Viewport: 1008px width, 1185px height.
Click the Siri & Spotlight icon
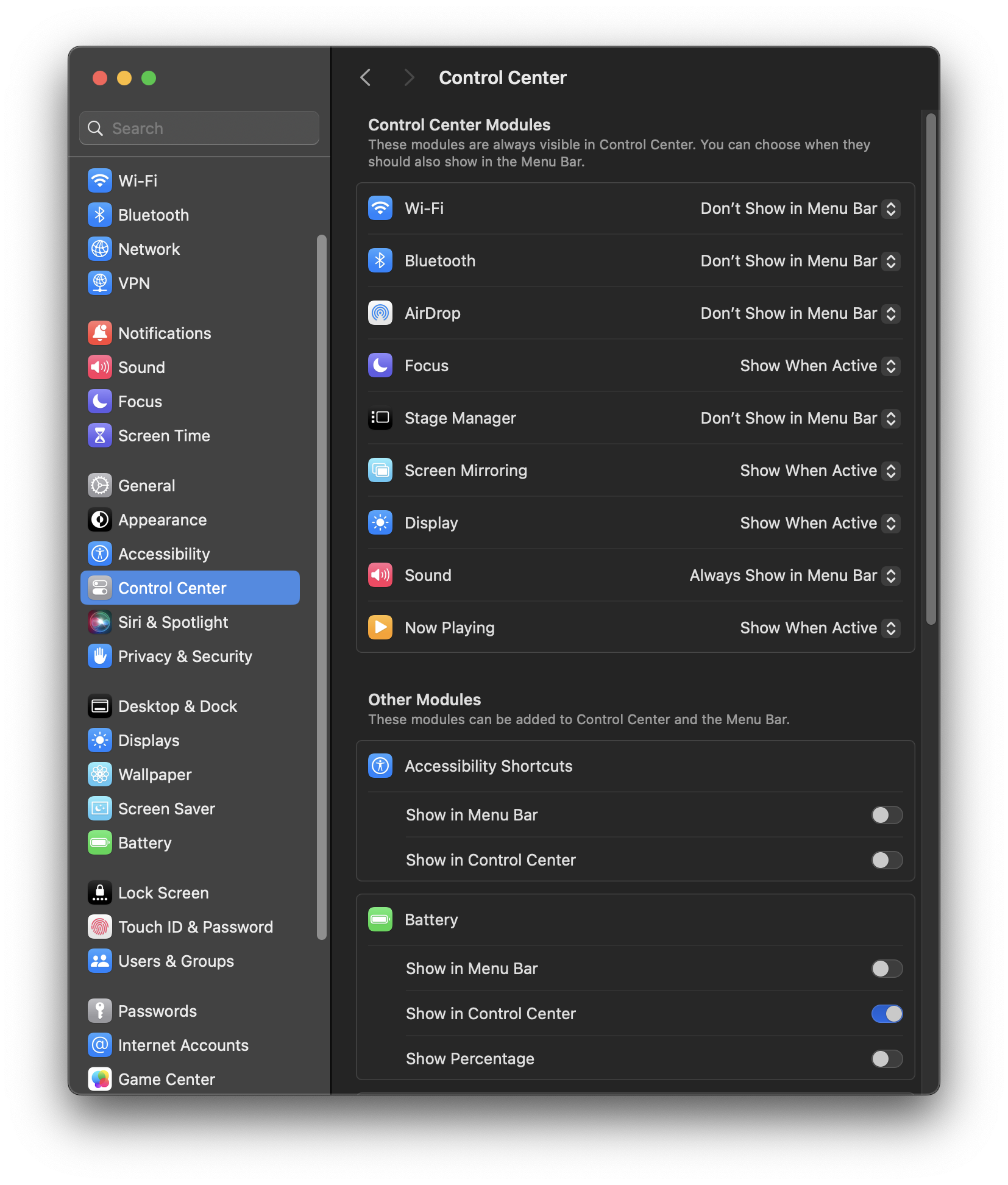100,622
